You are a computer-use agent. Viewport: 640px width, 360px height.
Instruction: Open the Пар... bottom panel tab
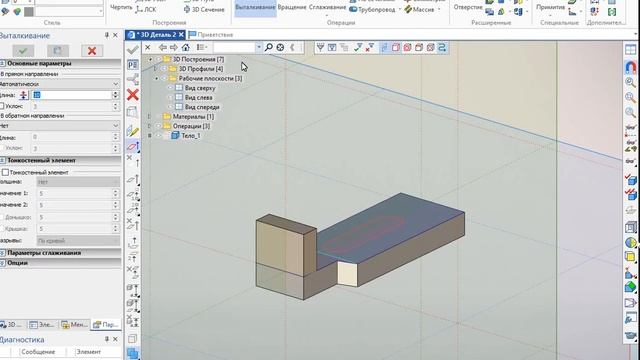tap(106, 324)
